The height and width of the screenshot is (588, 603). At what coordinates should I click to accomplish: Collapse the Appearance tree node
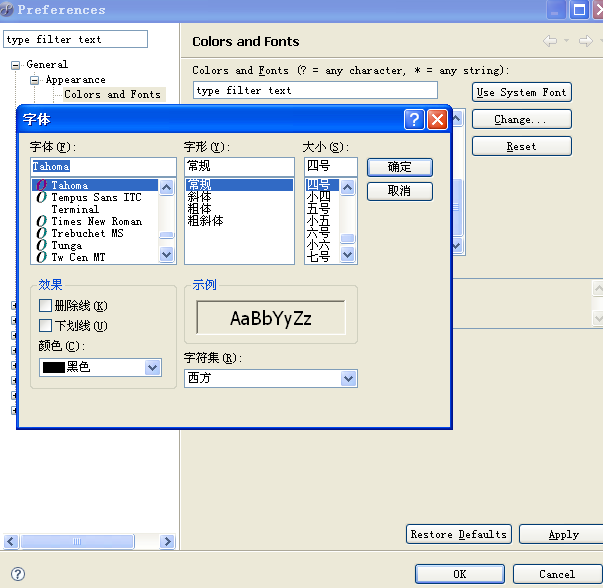pos(34,80)
